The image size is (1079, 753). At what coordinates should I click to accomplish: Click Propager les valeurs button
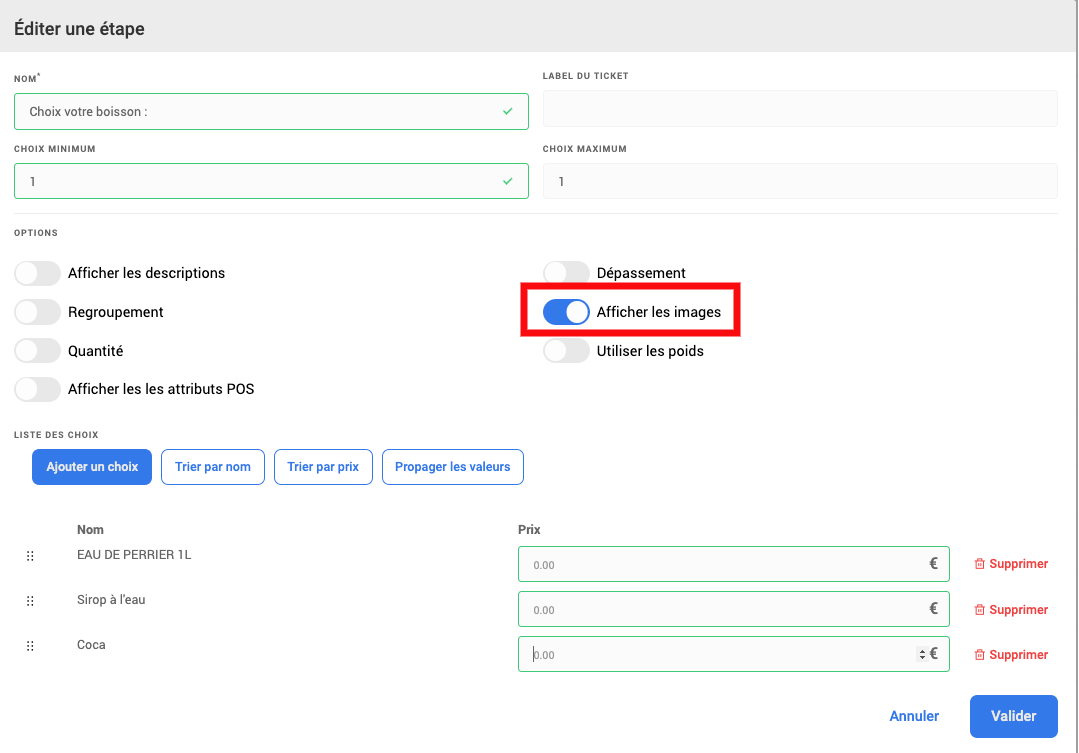click(452, 467)
